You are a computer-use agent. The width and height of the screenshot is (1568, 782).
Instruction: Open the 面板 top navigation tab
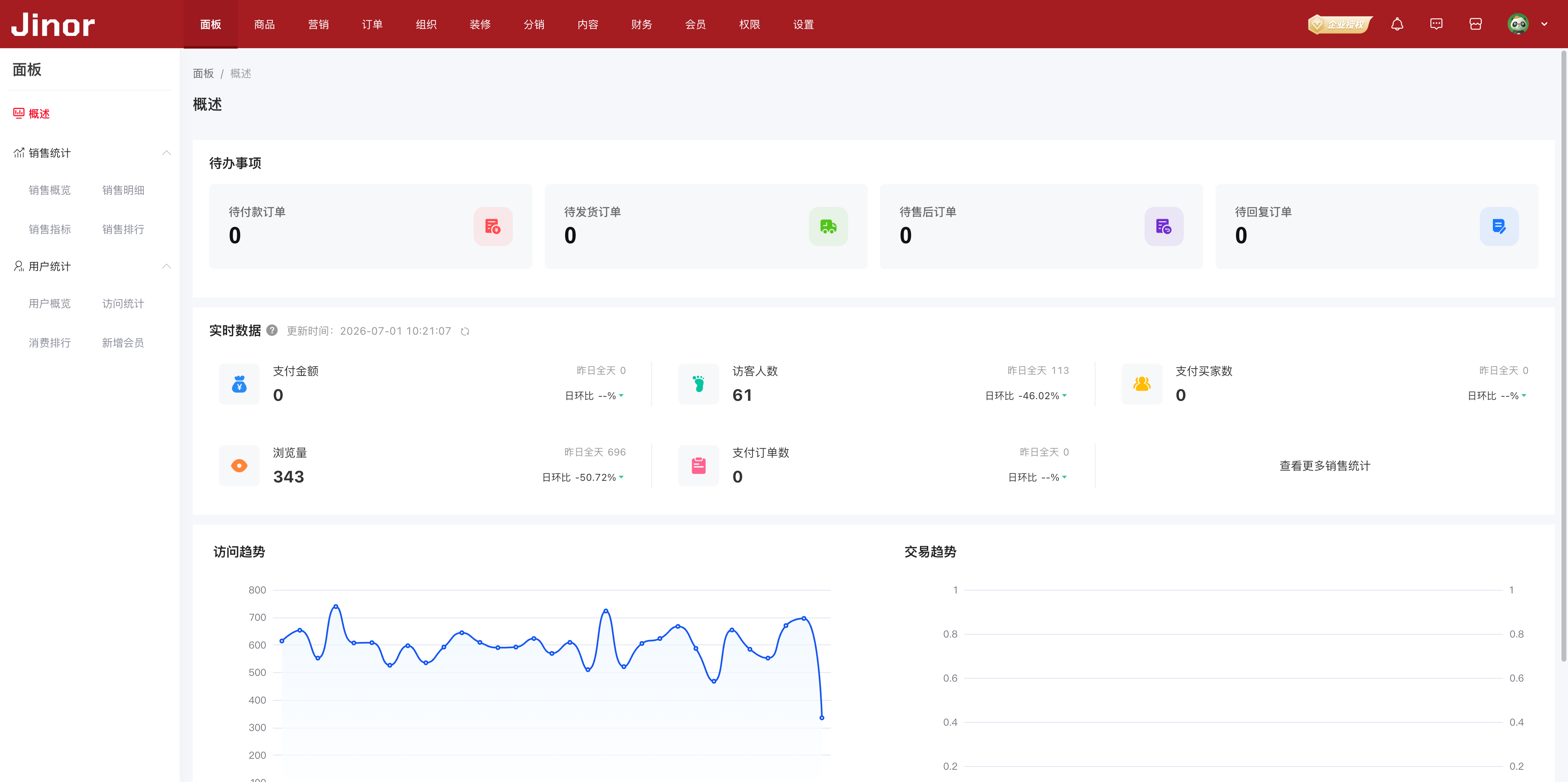pyautogui.click(x=211, y=24)
